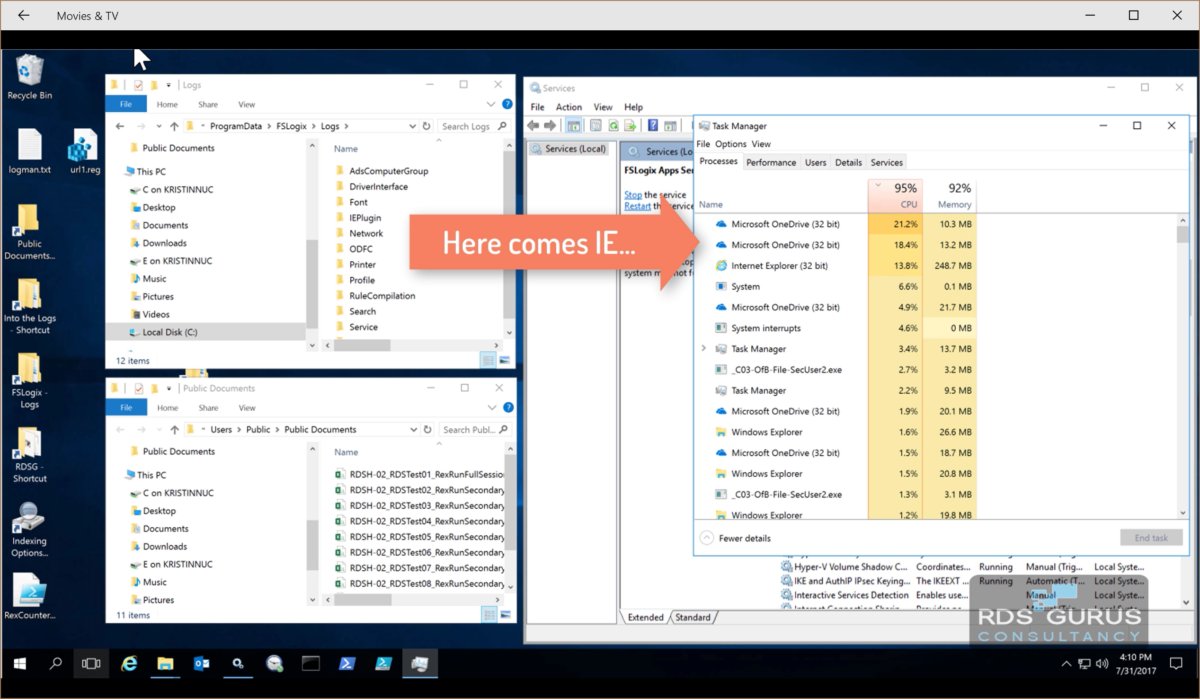Select Extended tab in Services window
The width and height of the screenshot is (1200, 699).
point(645,617)
